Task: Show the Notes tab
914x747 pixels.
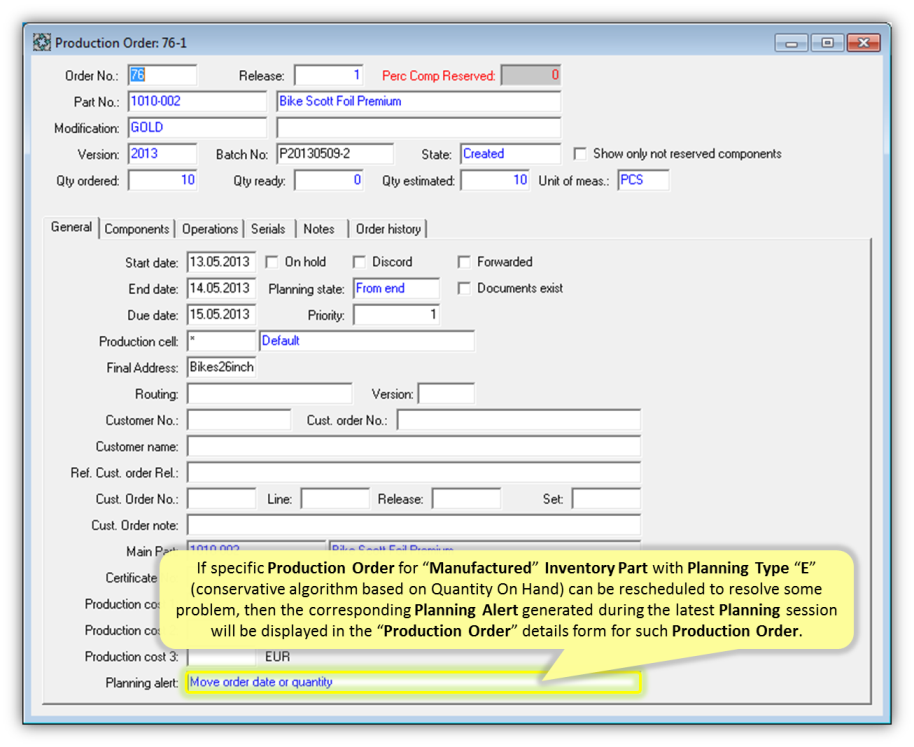Action: (x=319, y=229)
